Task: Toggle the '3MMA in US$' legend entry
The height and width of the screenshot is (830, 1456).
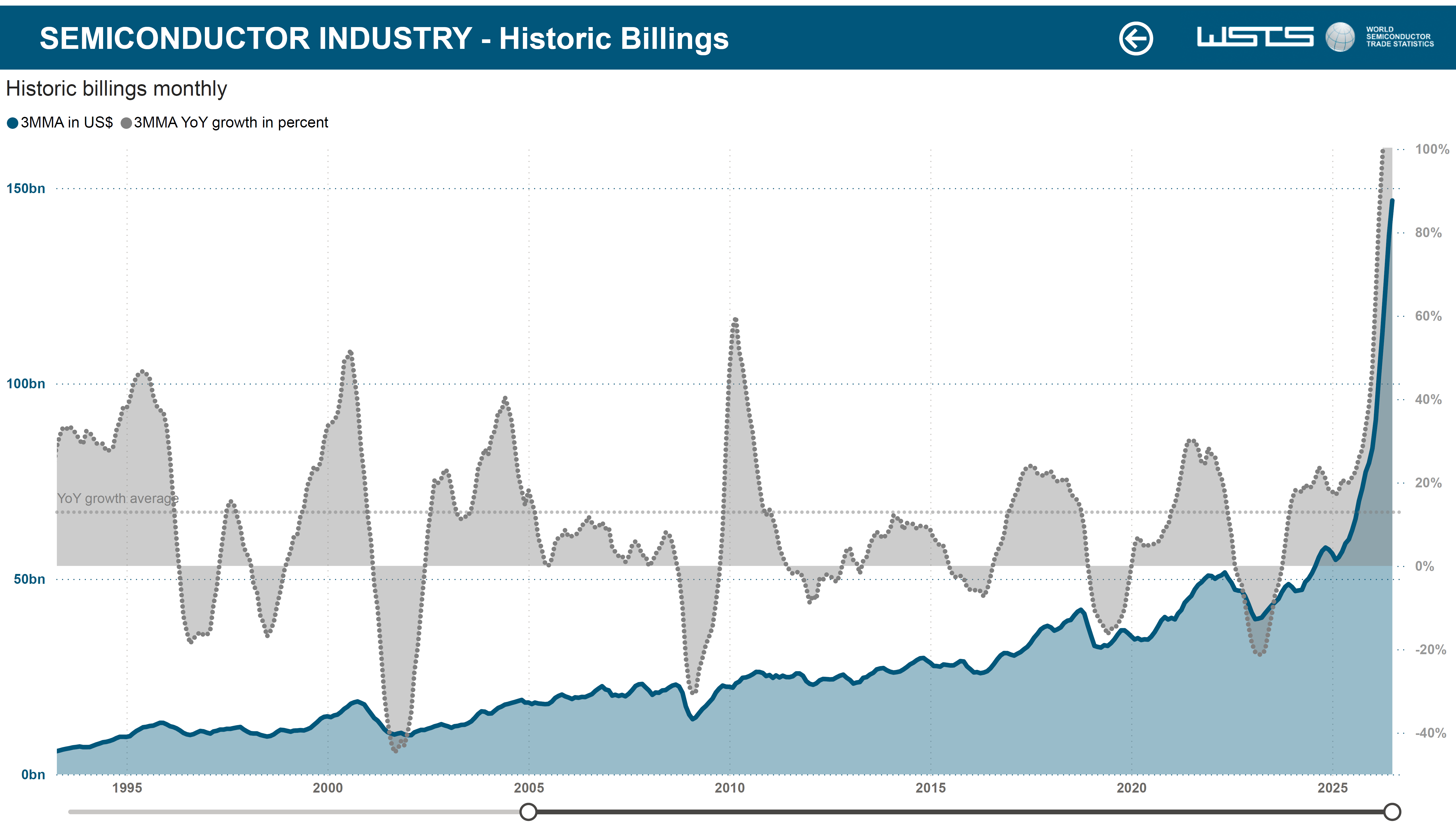Action: tap(60, 122)
